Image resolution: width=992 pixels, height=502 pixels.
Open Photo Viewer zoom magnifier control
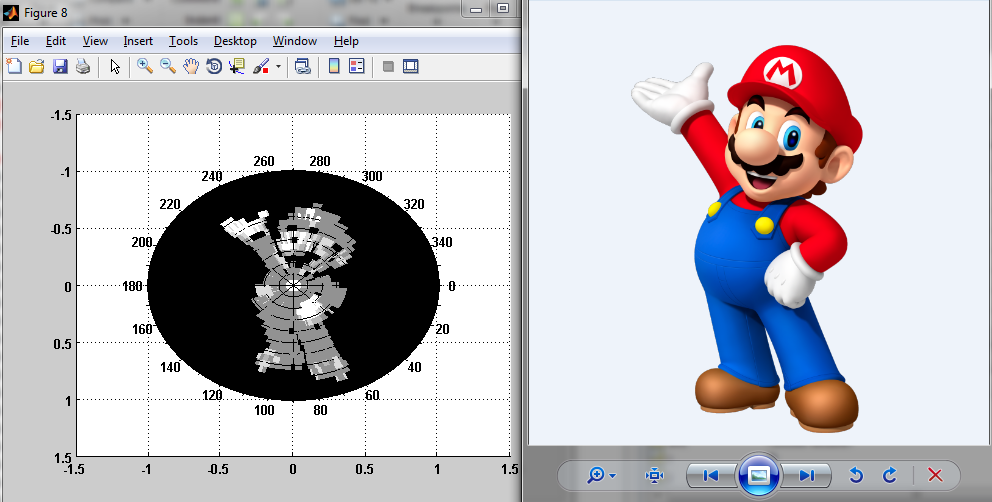(600, 475)
